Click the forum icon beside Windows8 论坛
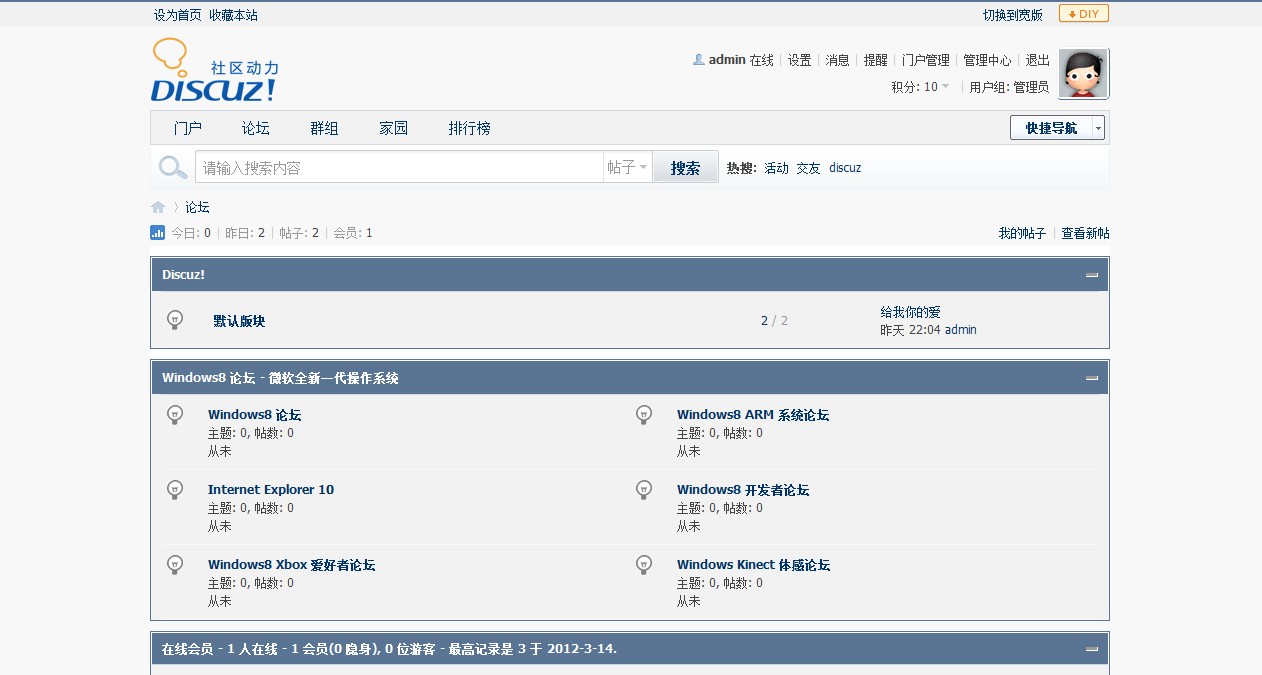Viewport: 1262px width, 675px height. click(x=175, y=414)
